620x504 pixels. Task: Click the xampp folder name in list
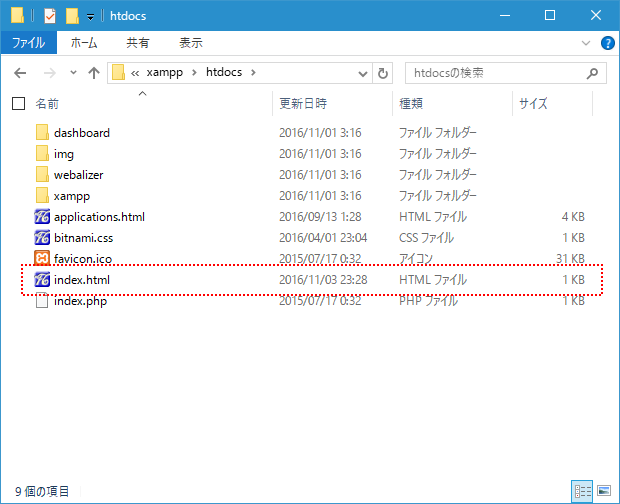72,196
